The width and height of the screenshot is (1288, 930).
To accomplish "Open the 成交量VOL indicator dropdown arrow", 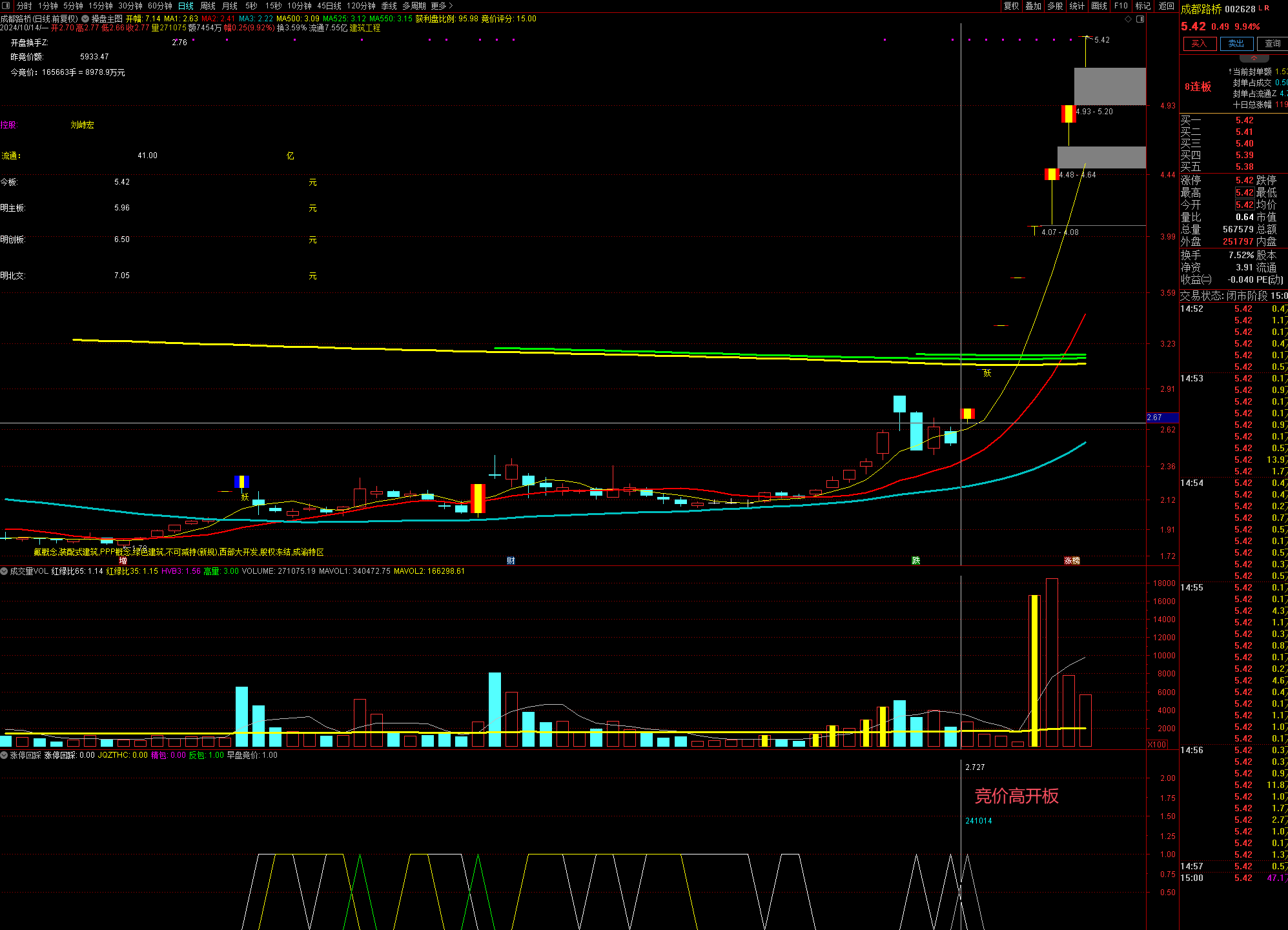I will (5, 571).
